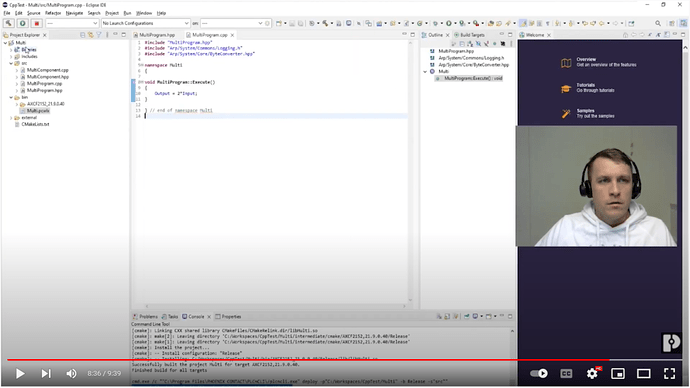Open the Navigate menu
690x388 pixels.
(74, 13)
